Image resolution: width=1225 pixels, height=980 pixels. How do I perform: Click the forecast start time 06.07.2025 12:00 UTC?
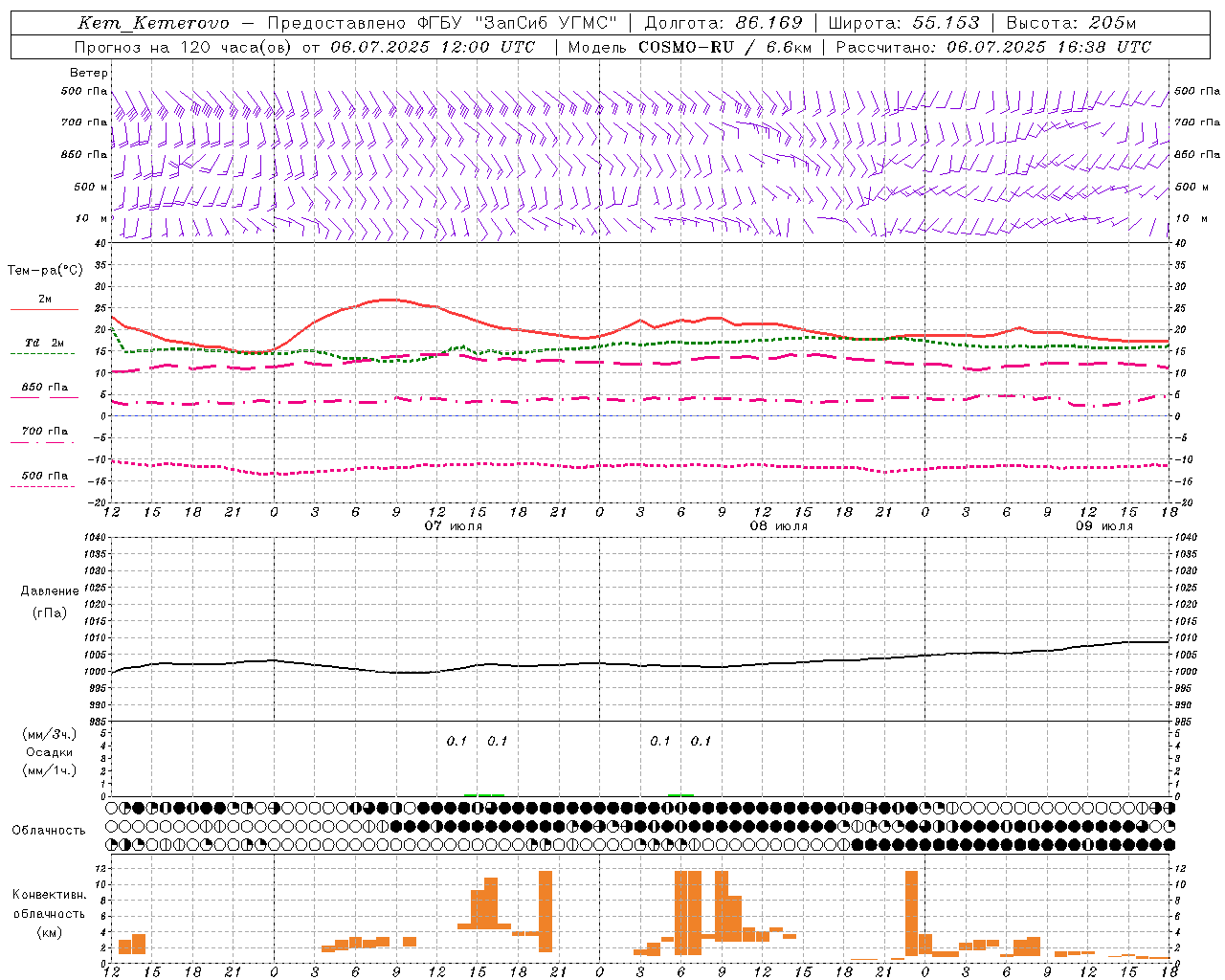[433, 47]
